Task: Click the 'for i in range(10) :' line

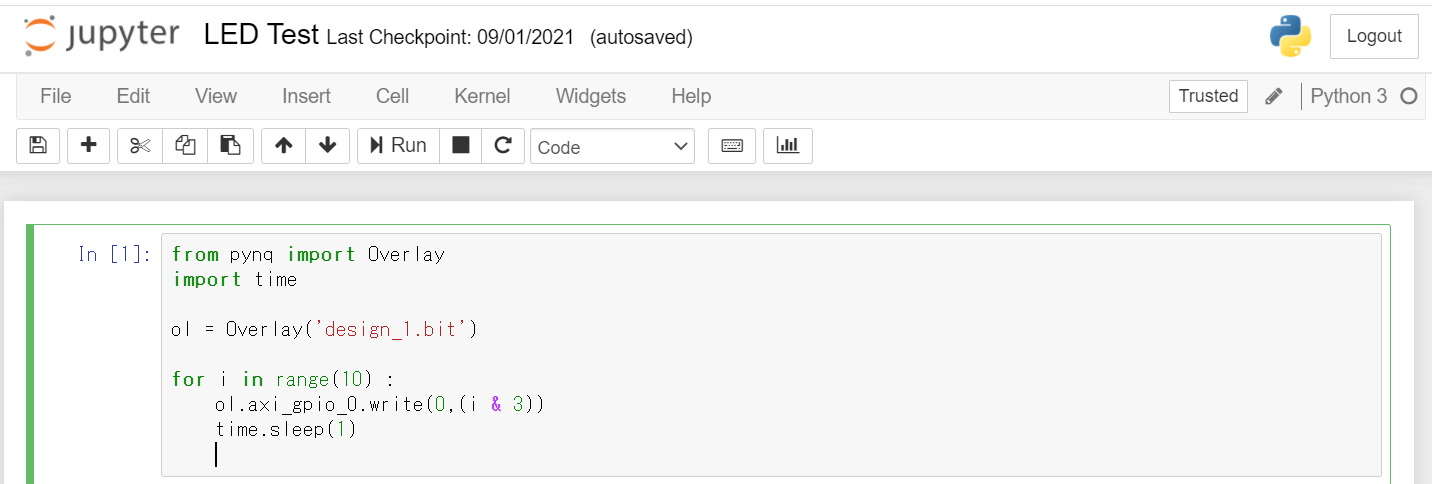Action: pyautogui.click(x=282, y=379)
